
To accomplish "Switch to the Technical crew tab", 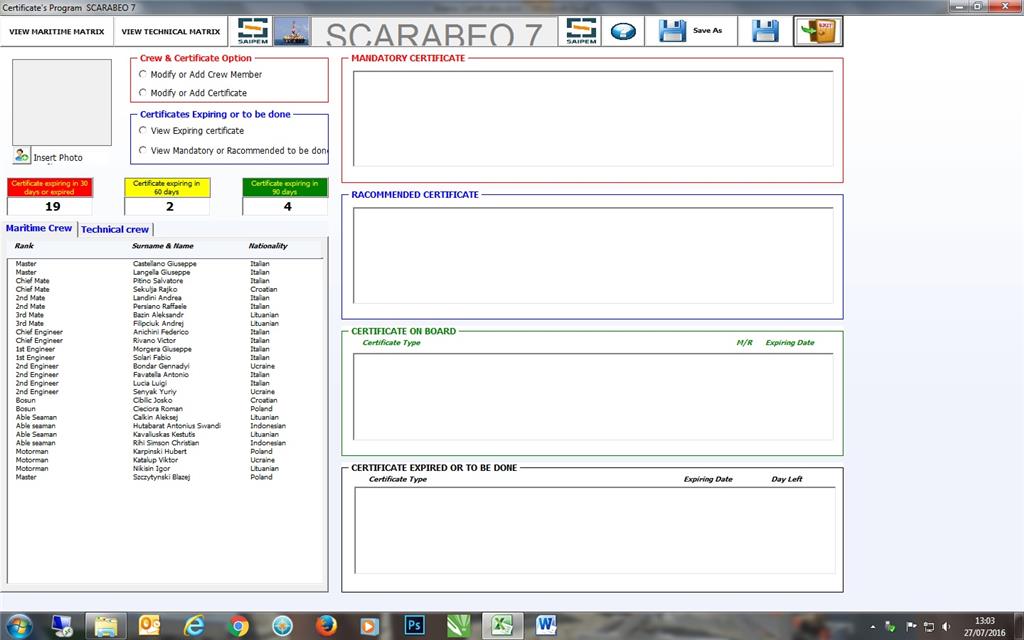I will (115, 229).
